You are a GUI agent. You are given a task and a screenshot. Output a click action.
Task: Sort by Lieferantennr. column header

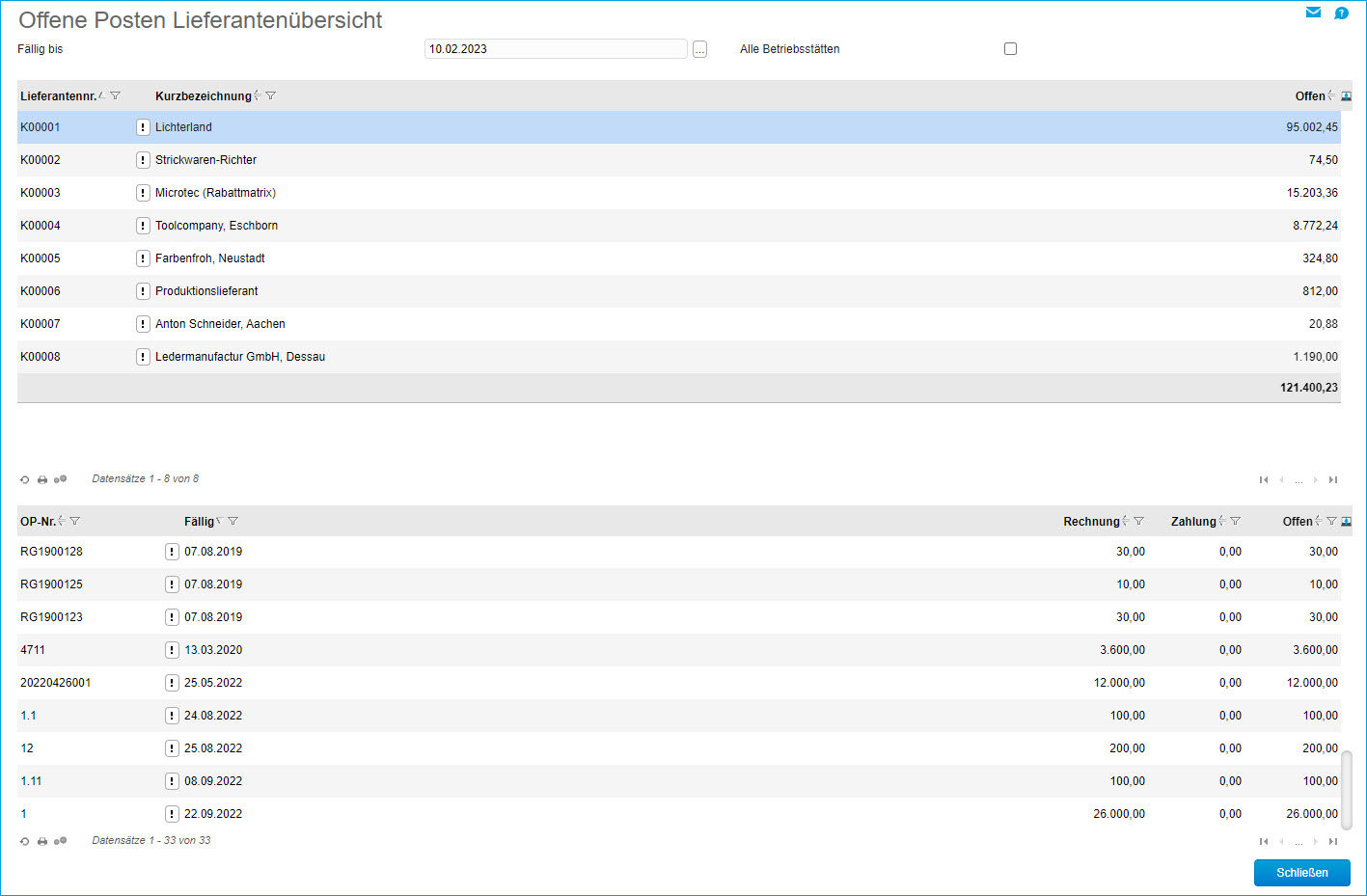pos(58,96)
